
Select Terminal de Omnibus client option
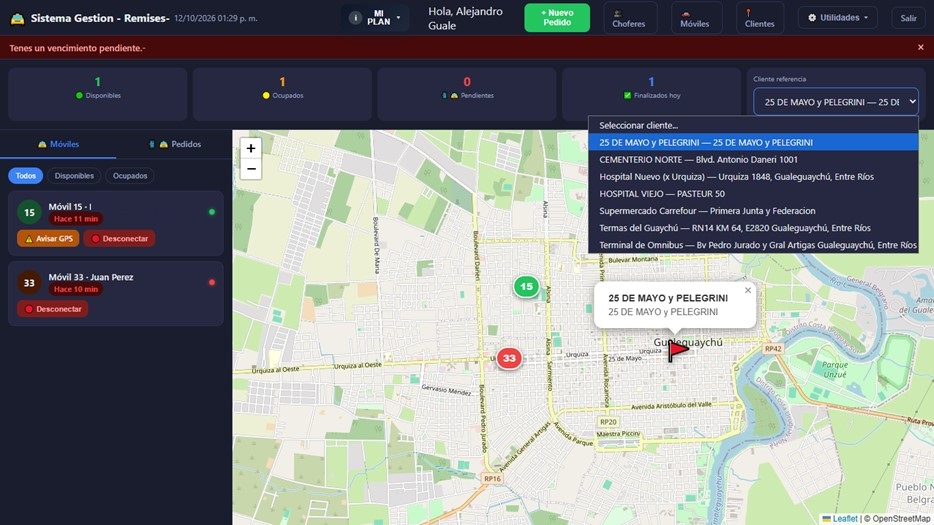(753, 245)
